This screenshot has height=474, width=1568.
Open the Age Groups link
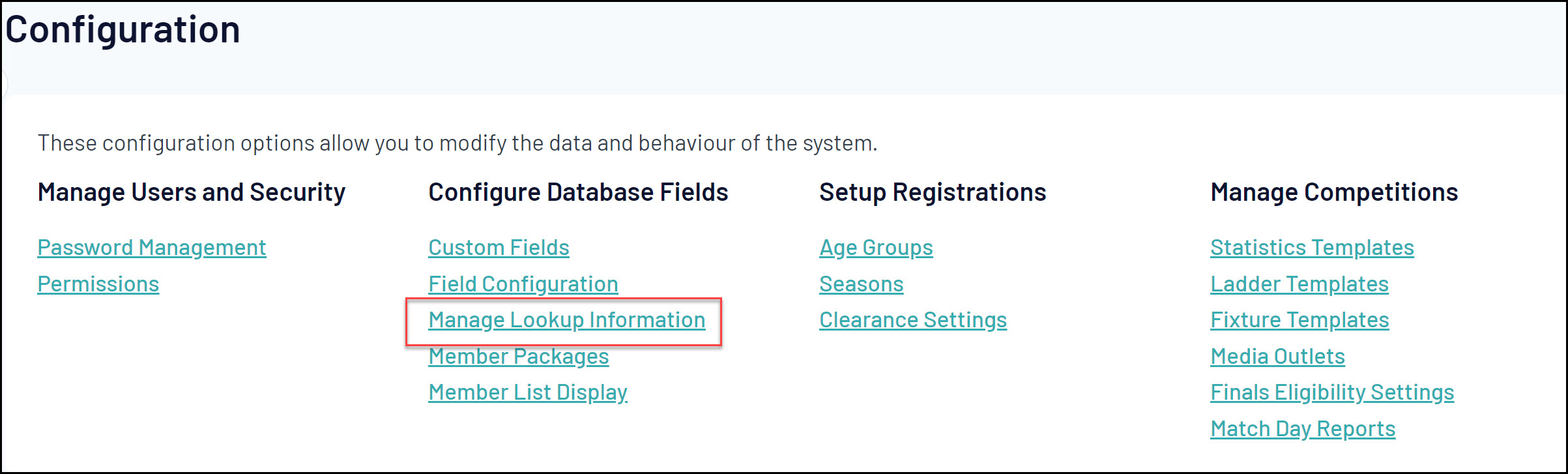876,248
